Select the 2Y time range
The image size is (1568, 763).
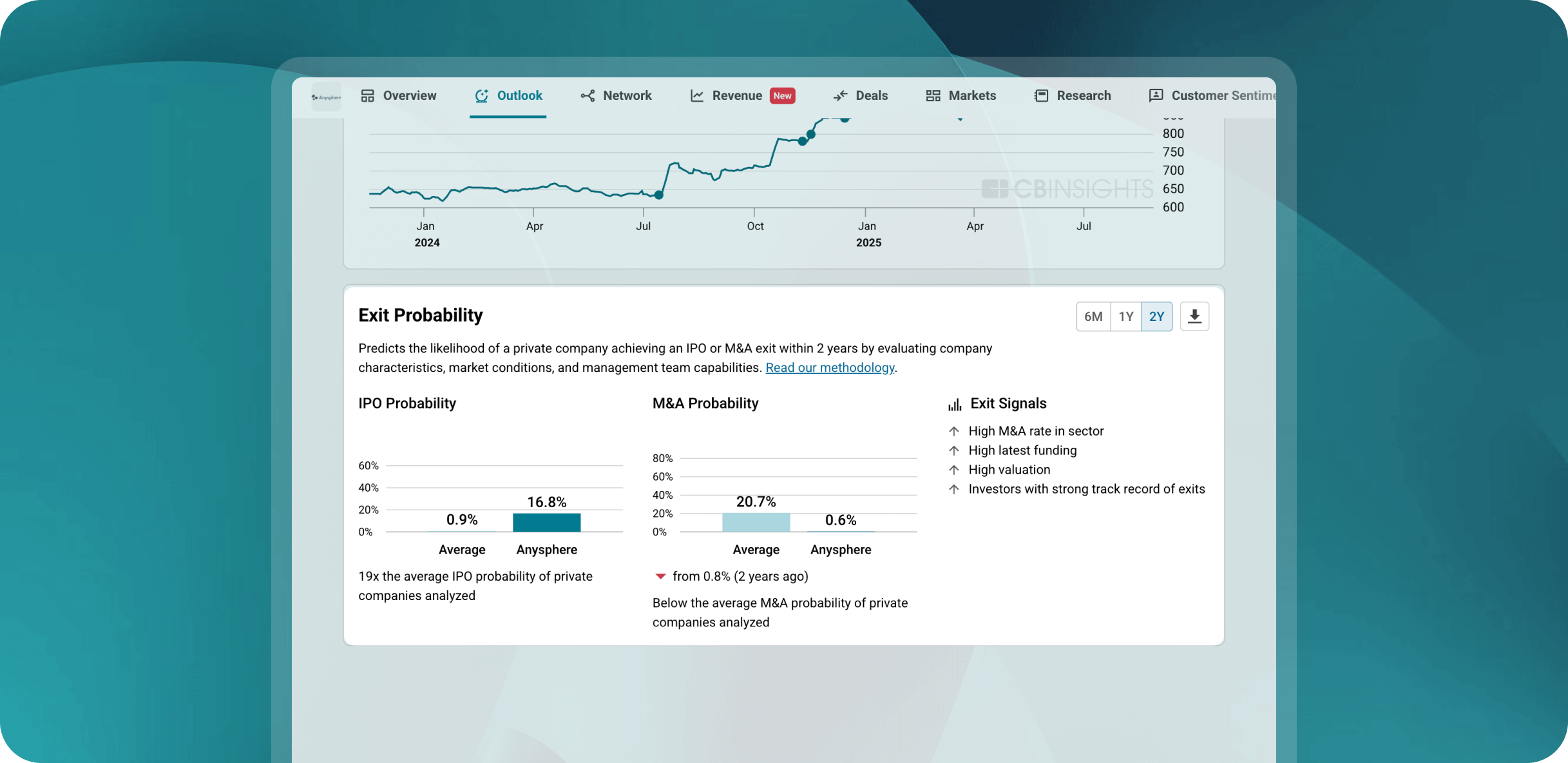(x=1156, y=316)
